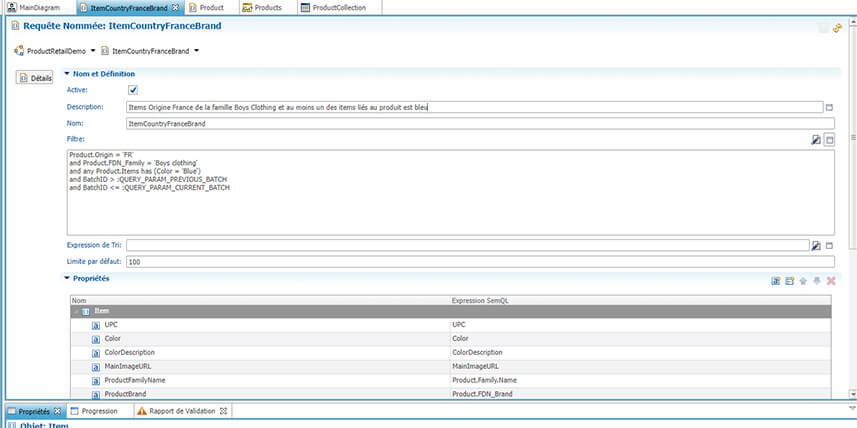Click the move property down arrow
Image resolution: width=857 pixels, height=428 pixels.
pos(817,281)
